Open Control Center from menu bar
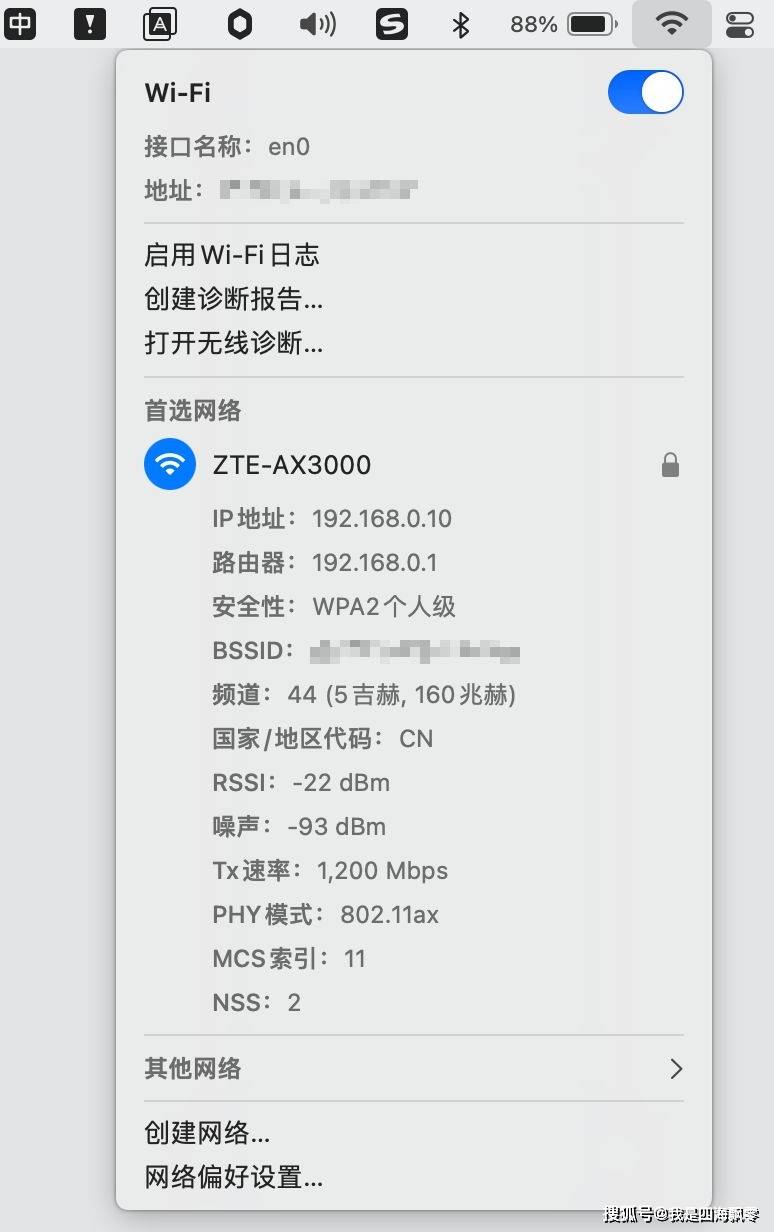This screenshot has height=1232, width=774. click(740, 24)
